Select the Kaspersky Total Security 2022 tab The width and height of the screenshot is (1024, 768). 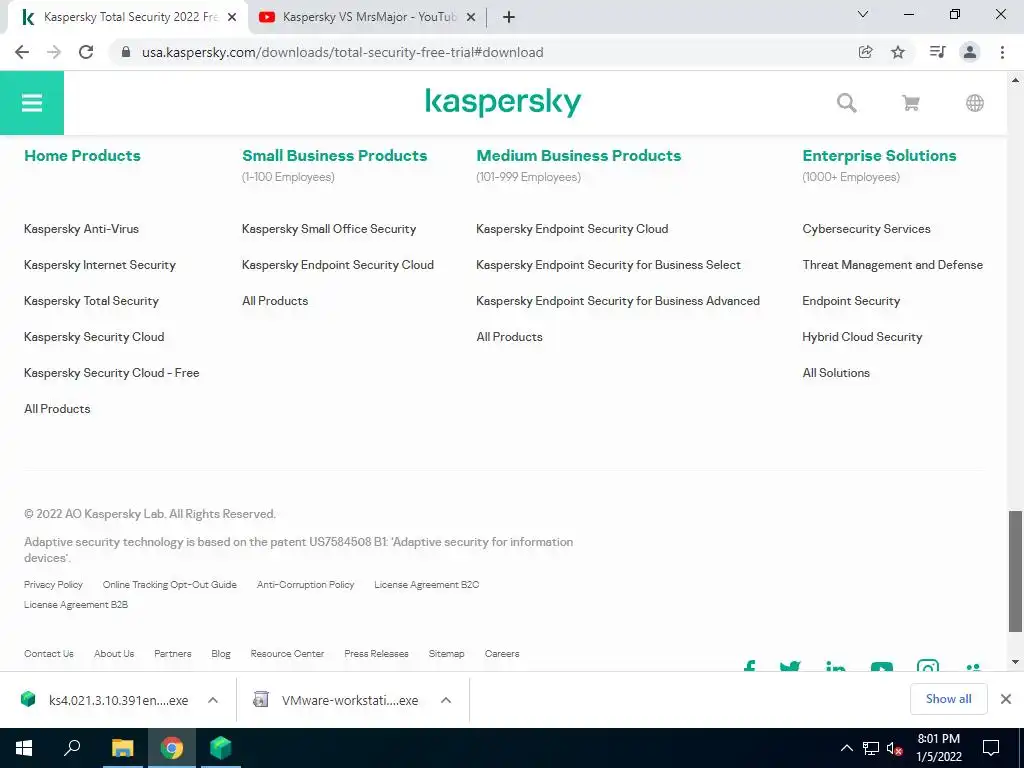[x=128, y=17]
